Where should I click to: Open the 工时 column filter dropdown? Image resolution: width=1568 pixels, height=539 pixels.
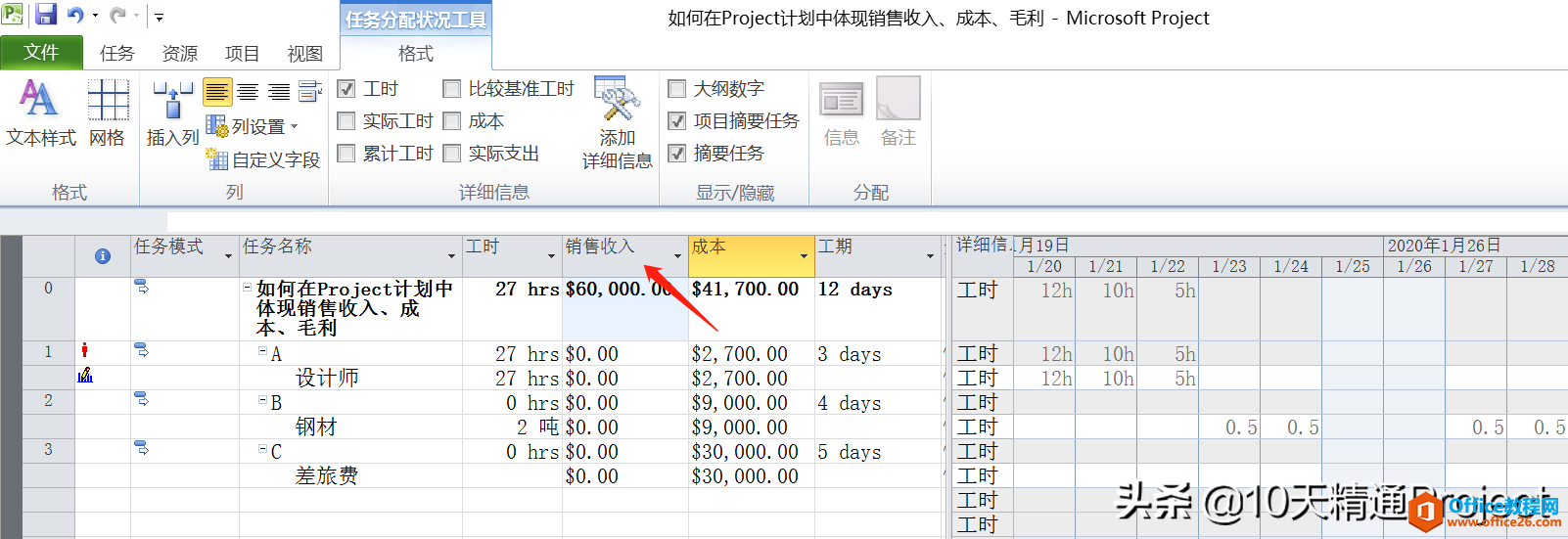(551, 256)
